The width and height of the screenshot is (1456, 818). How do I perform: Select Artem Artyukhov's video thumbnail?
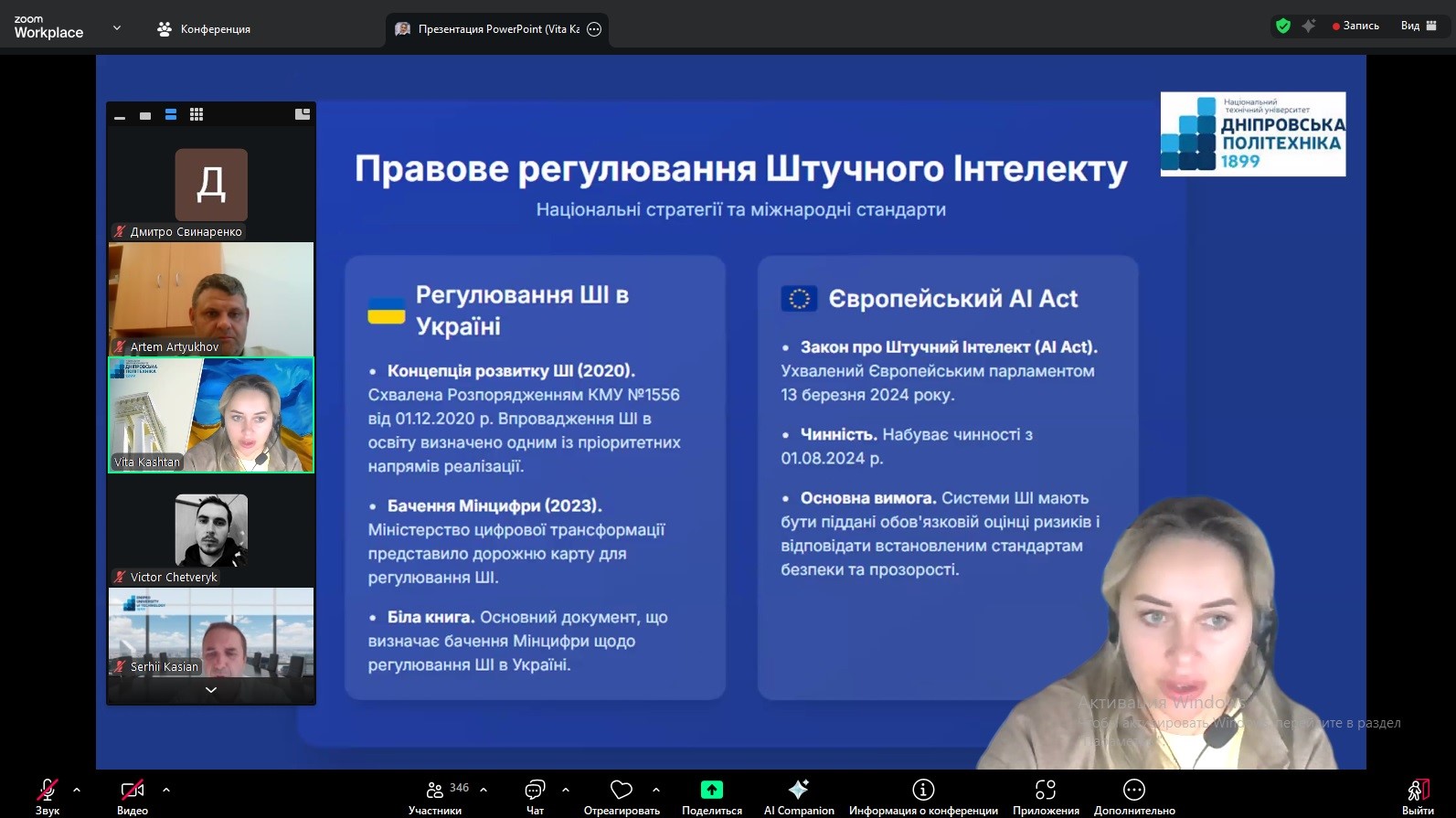[x=211, y=299]
